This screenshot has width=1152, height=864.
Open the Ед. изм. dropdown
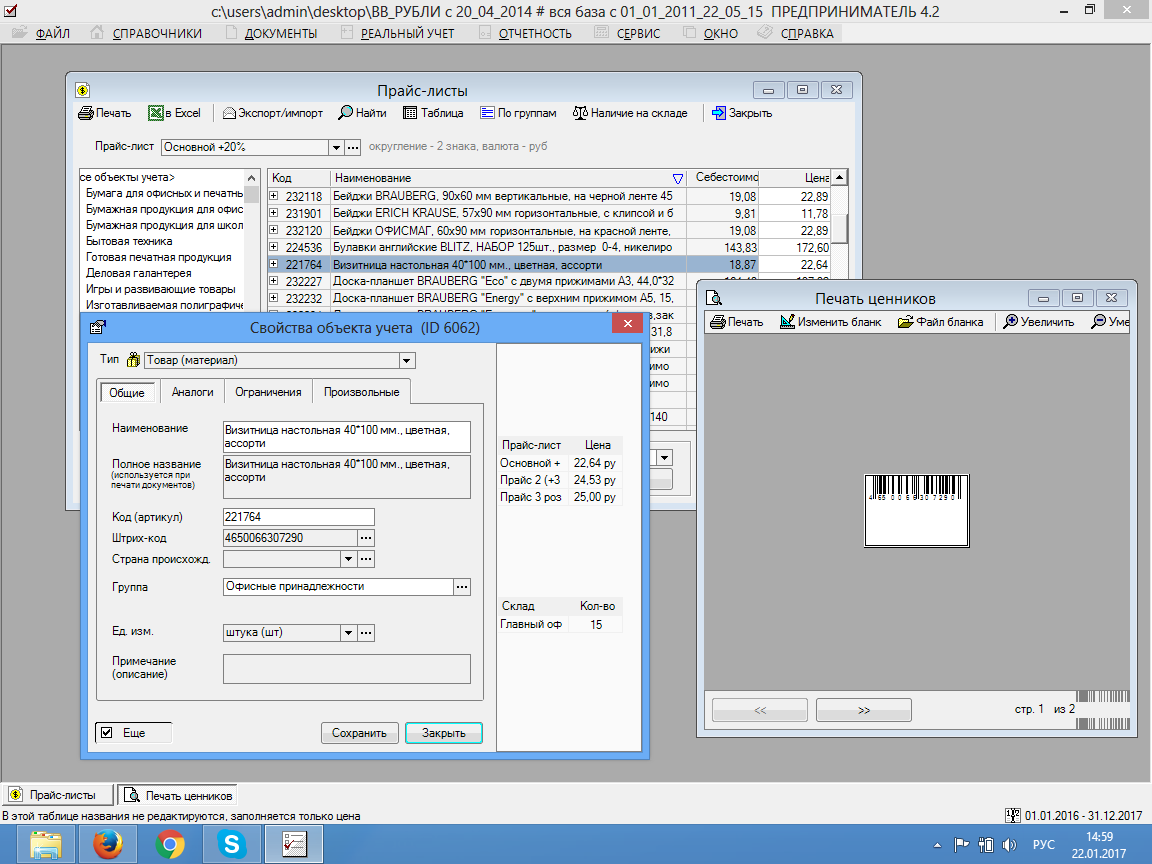pos(348,633)
